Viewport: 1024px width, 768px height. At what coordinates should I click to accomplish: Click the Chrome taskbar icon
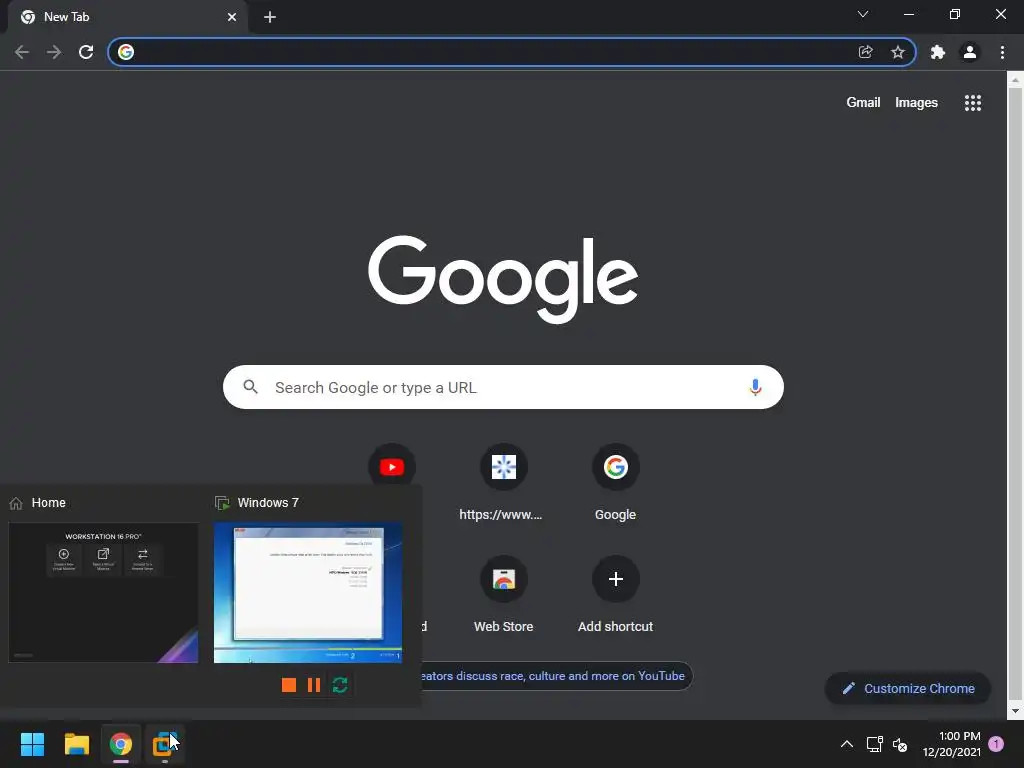coord(121,744)
